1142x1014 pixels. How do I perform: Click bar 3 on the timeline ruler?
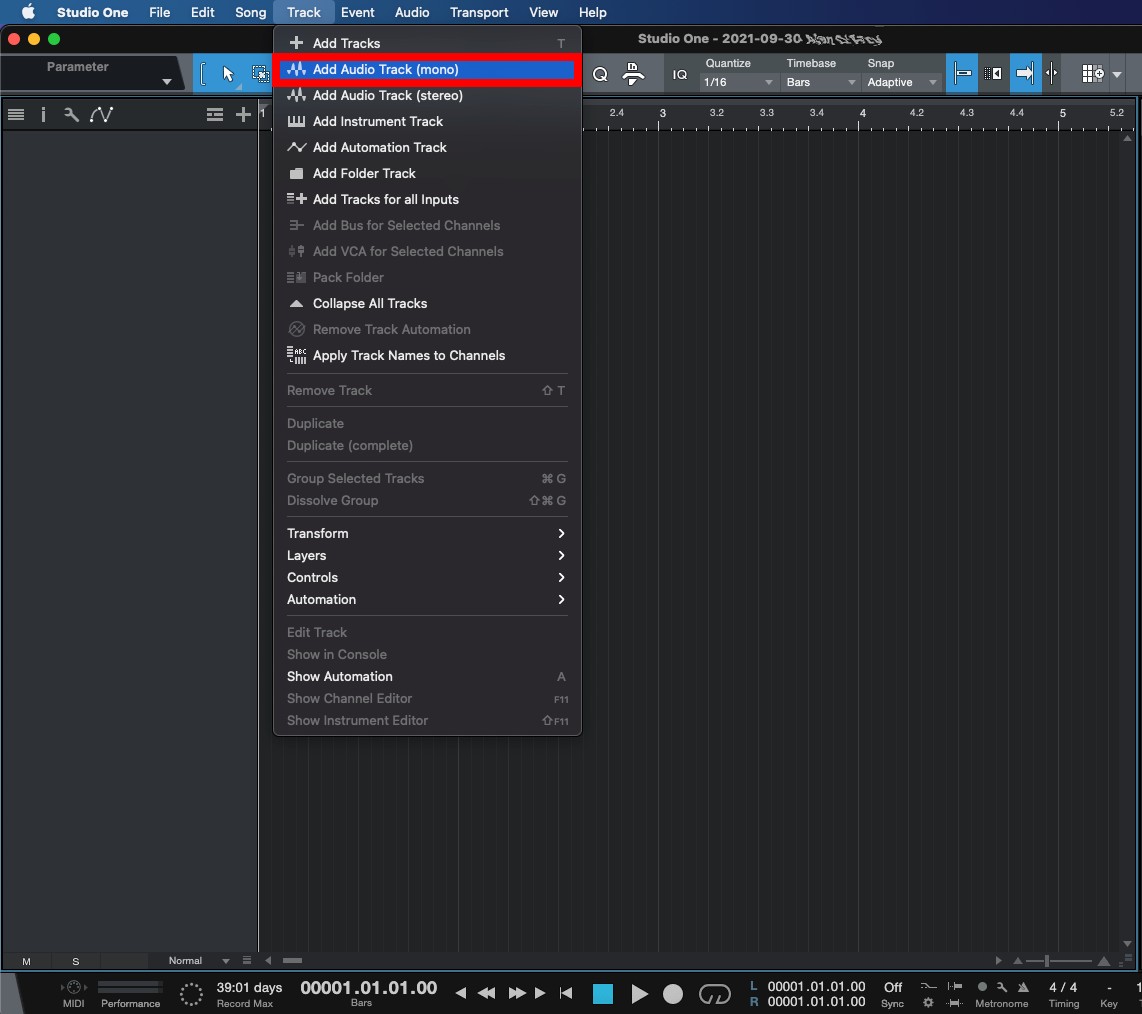(x=661, y=113)
